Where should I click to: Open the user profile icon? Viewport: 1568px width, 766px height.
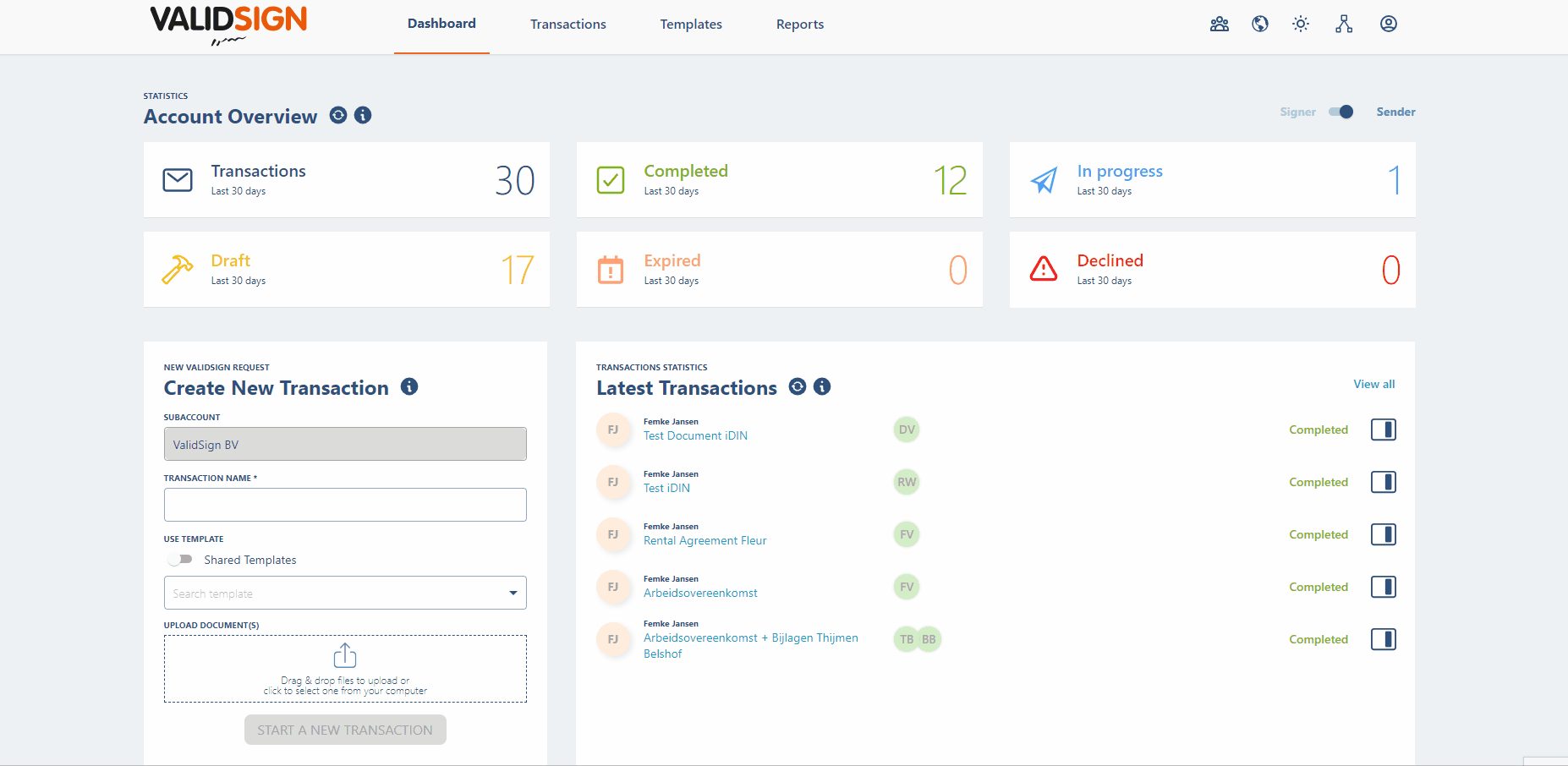[x=1388, y=25]
